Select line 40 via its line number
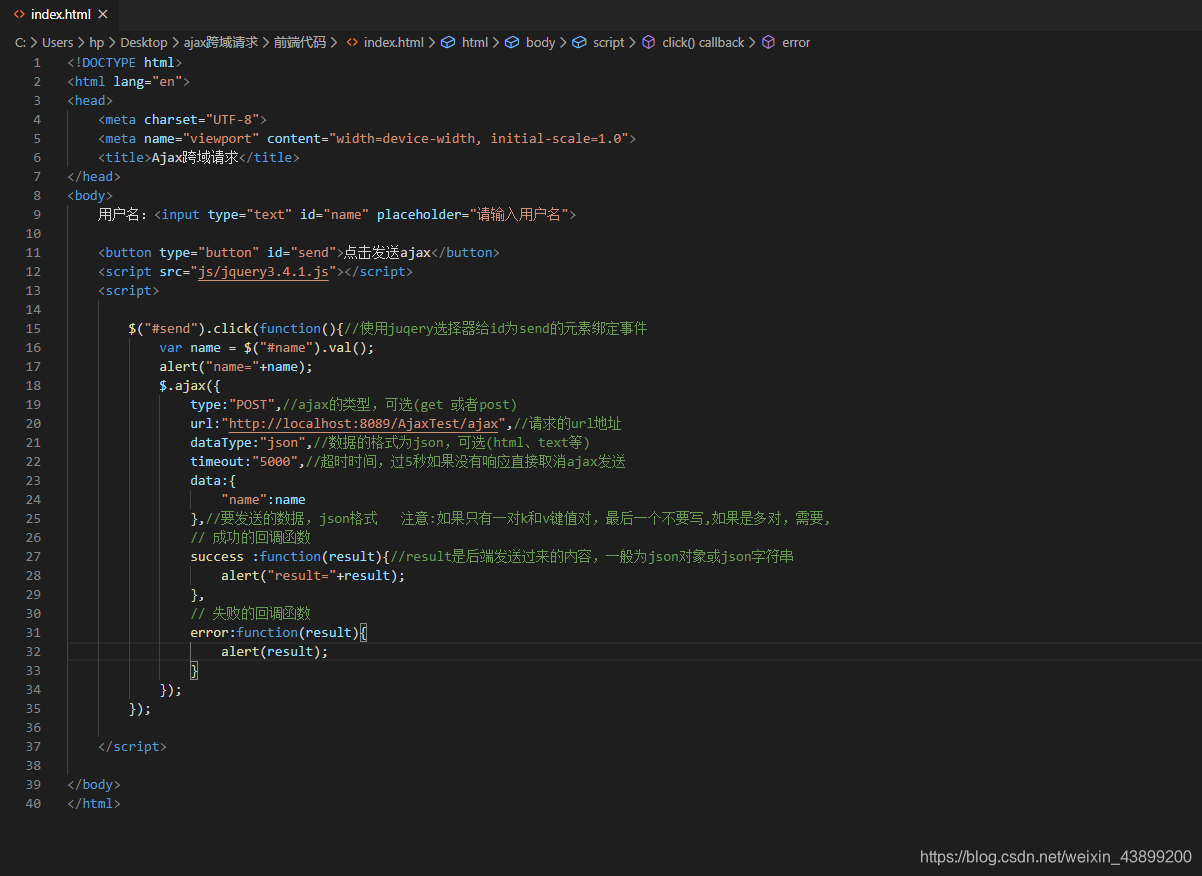 pos(34,803)
